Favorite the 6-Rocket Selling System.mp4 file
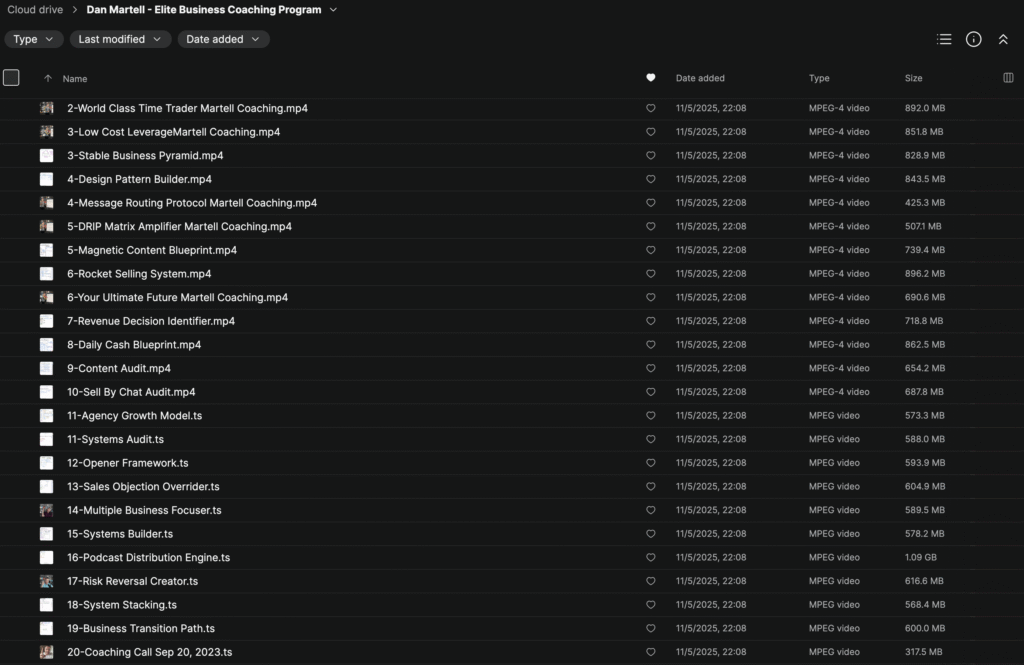 click(x=651, y=274)
